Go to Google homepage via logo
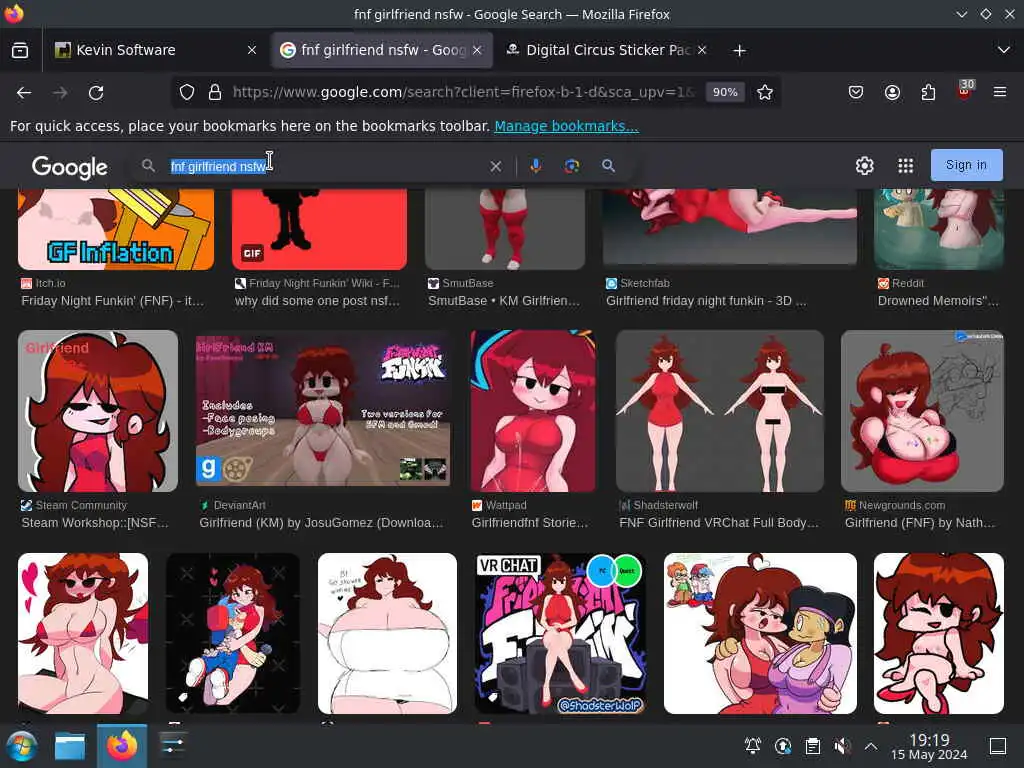This screenshot has width=1024, height=768. pos(69,167)
